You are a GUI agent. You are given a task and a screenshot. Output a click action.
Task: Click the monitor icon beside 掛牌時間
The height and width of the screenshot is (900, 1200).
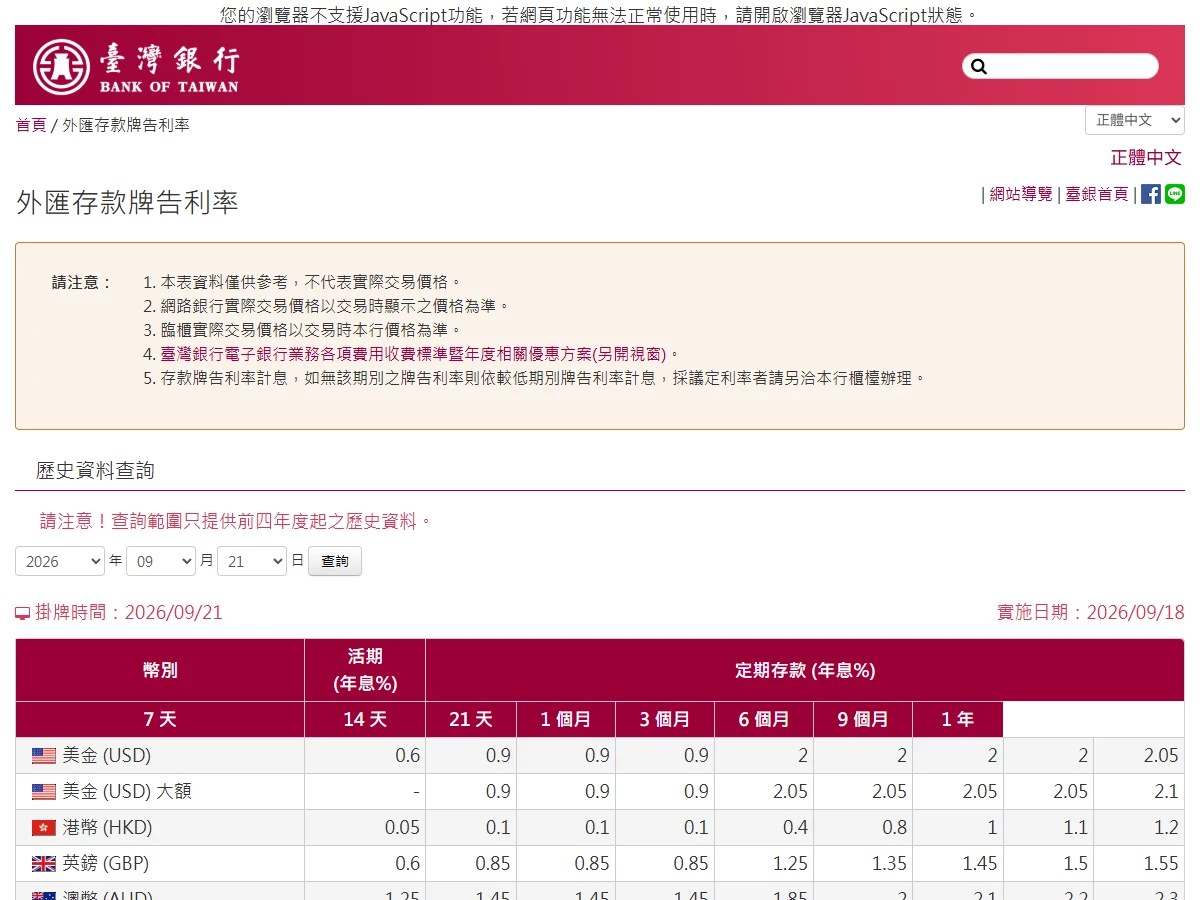click(x=23, y=613)
